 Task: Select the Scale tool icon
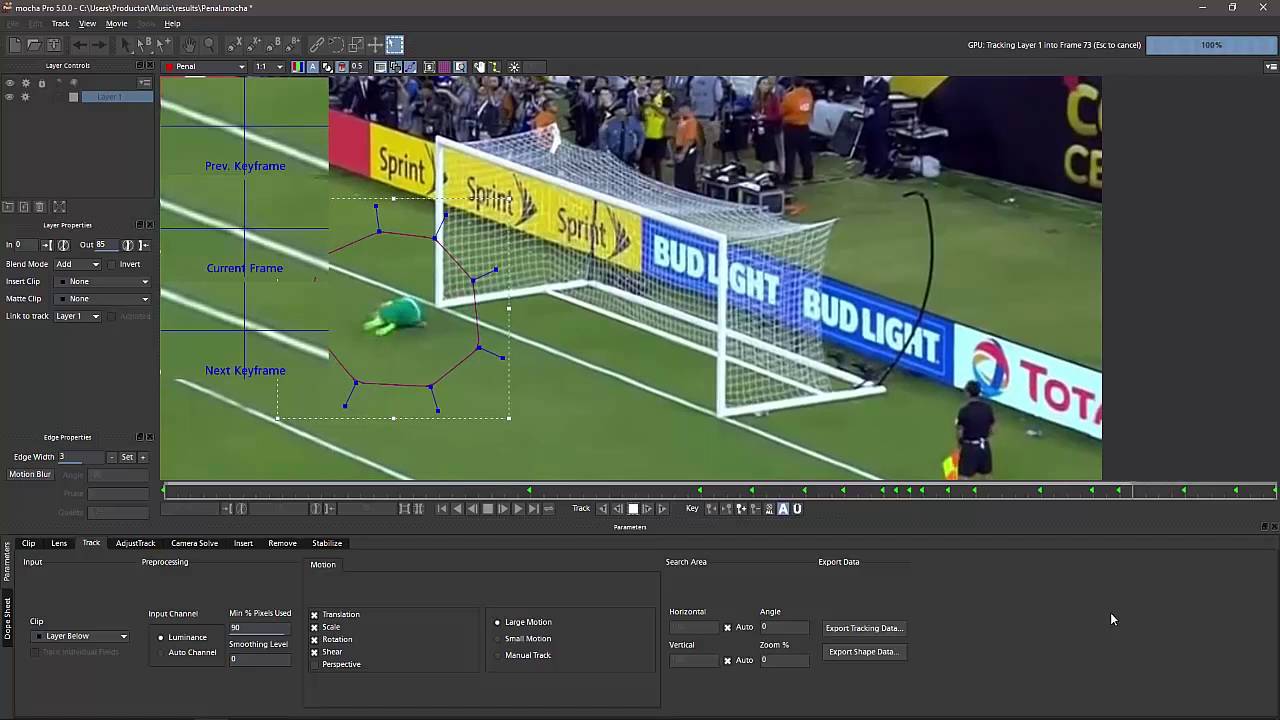pyautogui.click(x=356, y=45)
